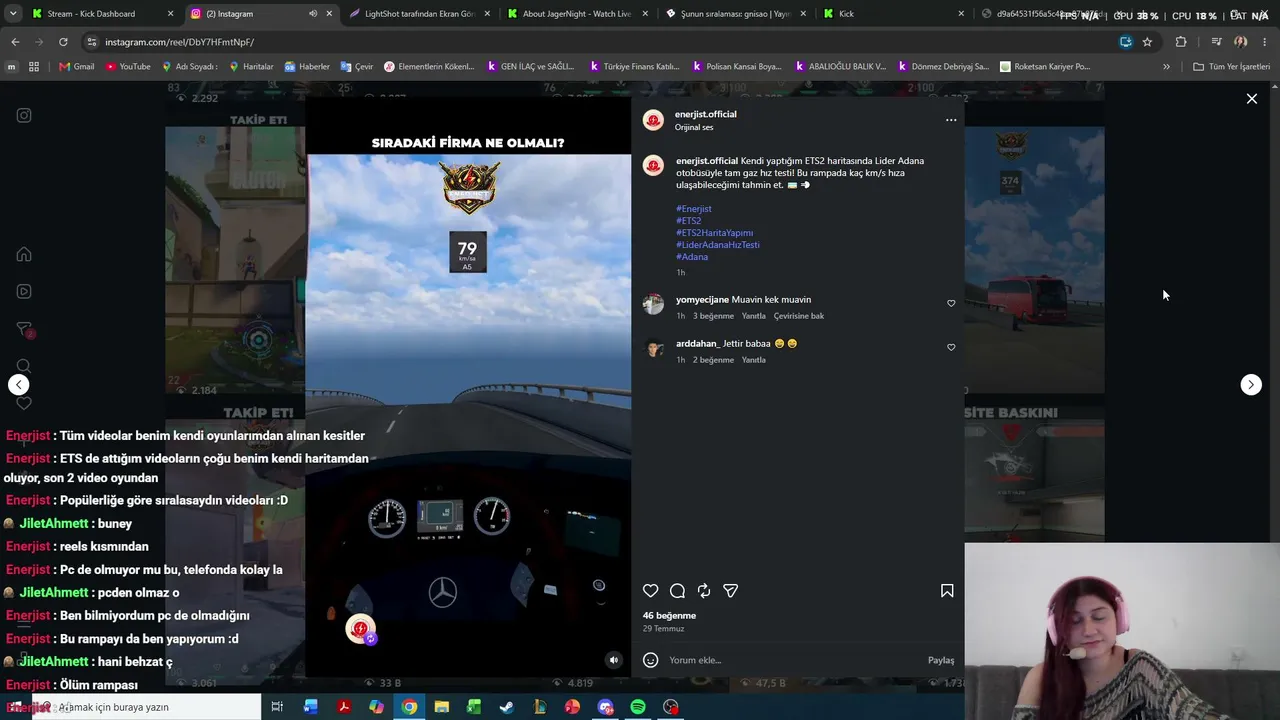Open the #ETS2 hashtag link
The width and height of the screenshot is (1280, 720).
point(689,221)
